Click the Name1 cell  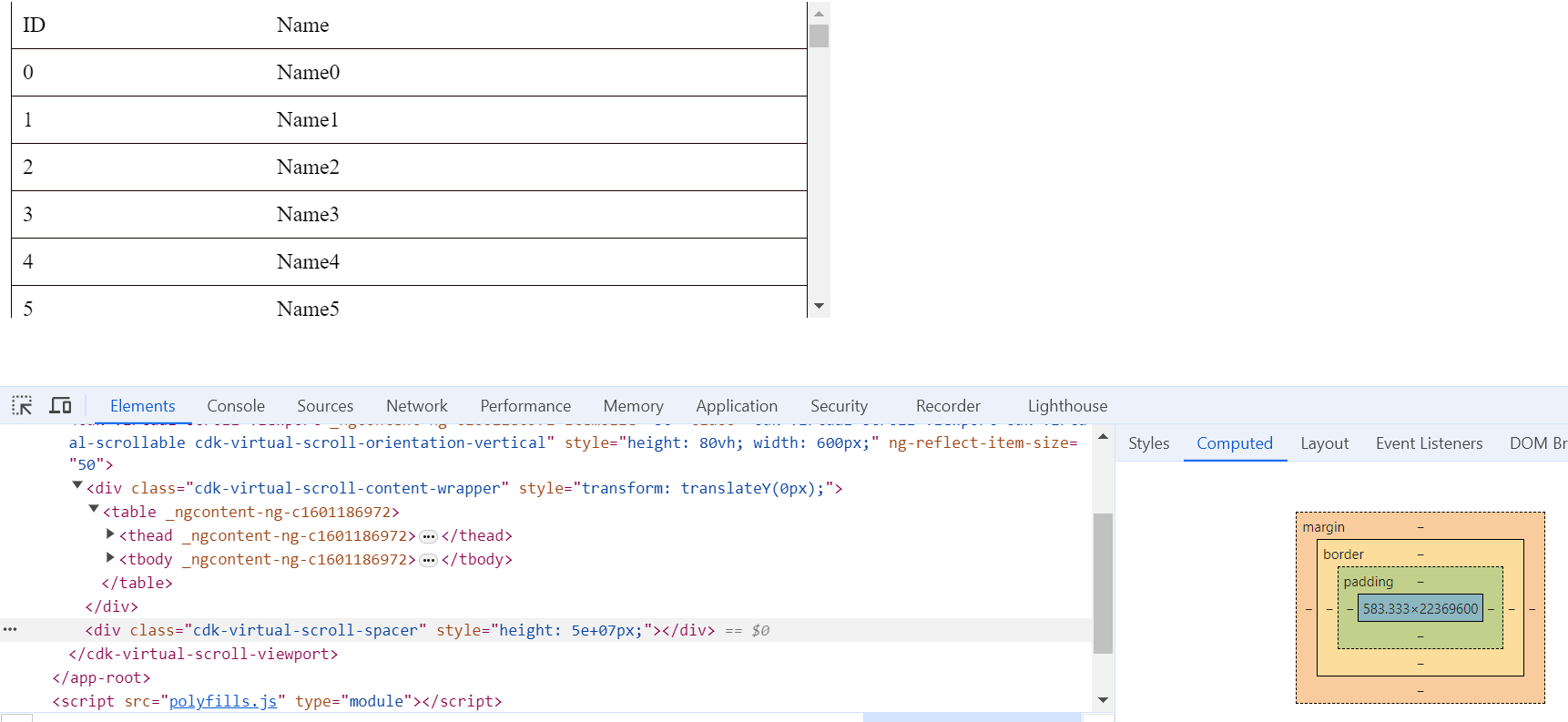click(308, 119)
